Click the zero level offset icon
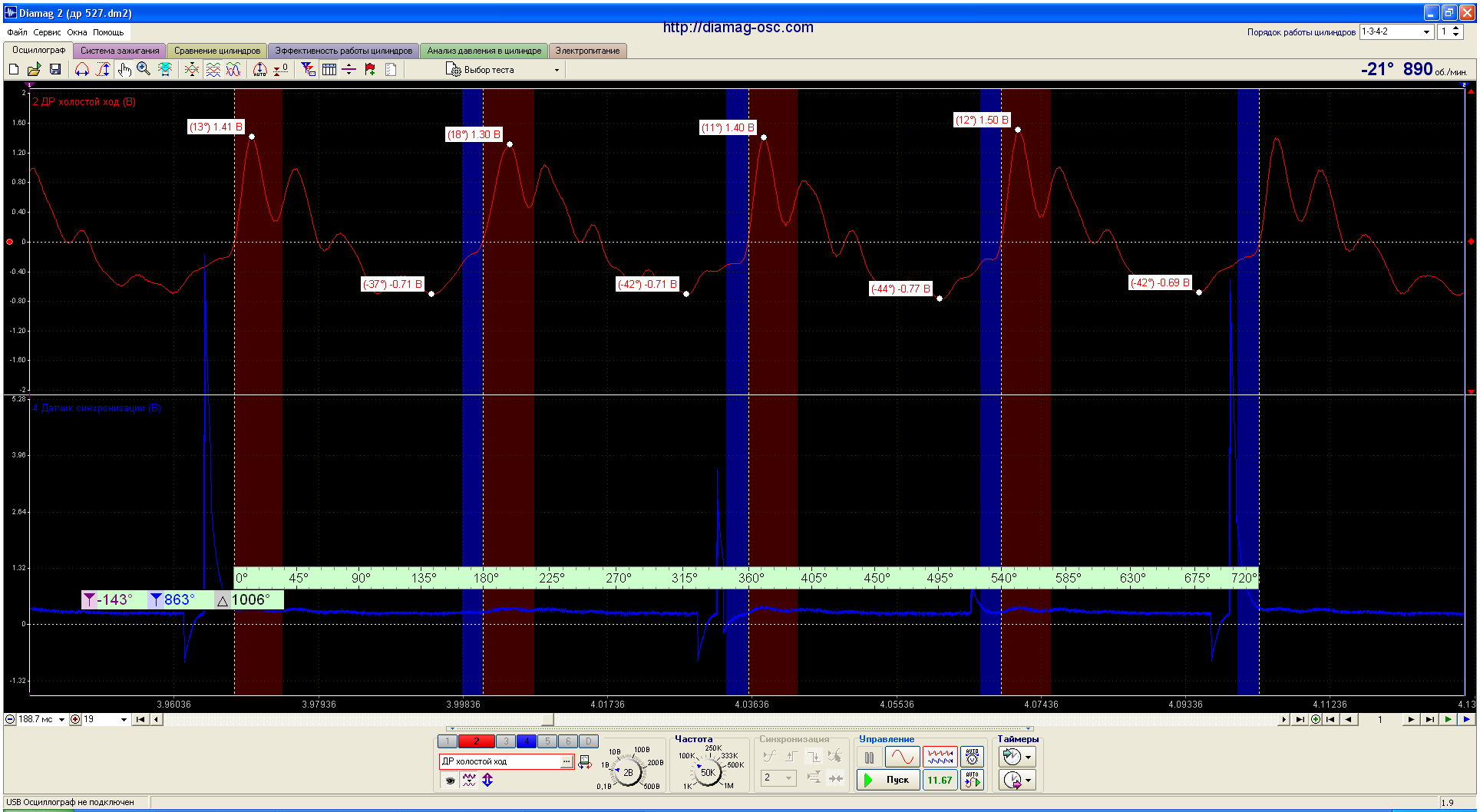 [x=281, y=70]
